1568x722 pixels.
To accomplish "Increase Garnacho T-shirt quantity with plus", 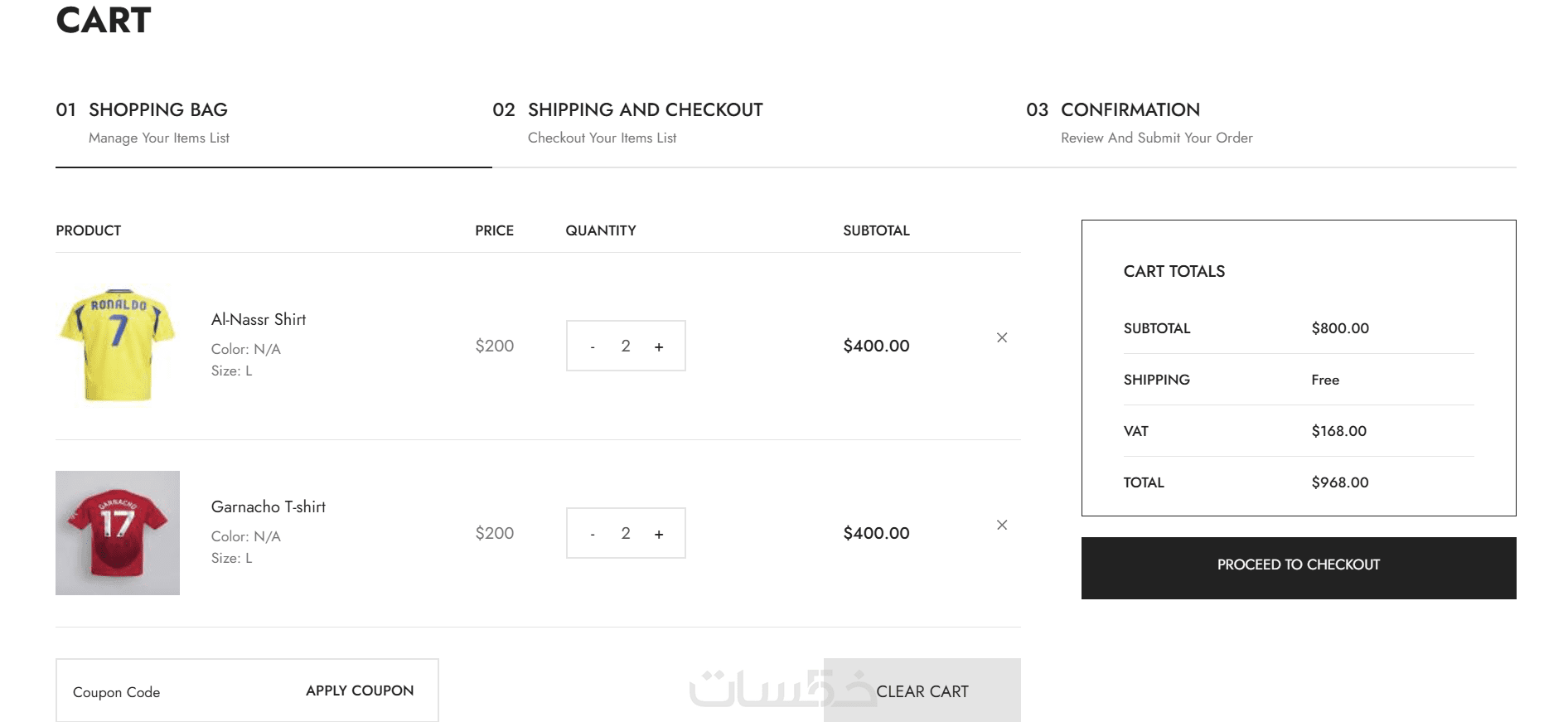I will click(x=659, y=534).
